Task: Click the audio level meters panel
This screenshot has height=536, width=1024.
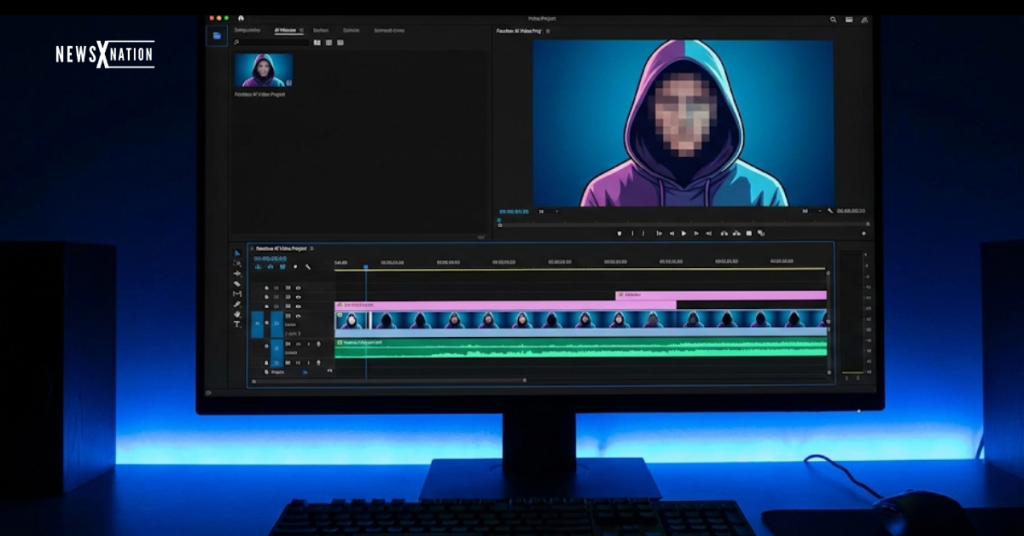Action: click(x=855, y=315)
